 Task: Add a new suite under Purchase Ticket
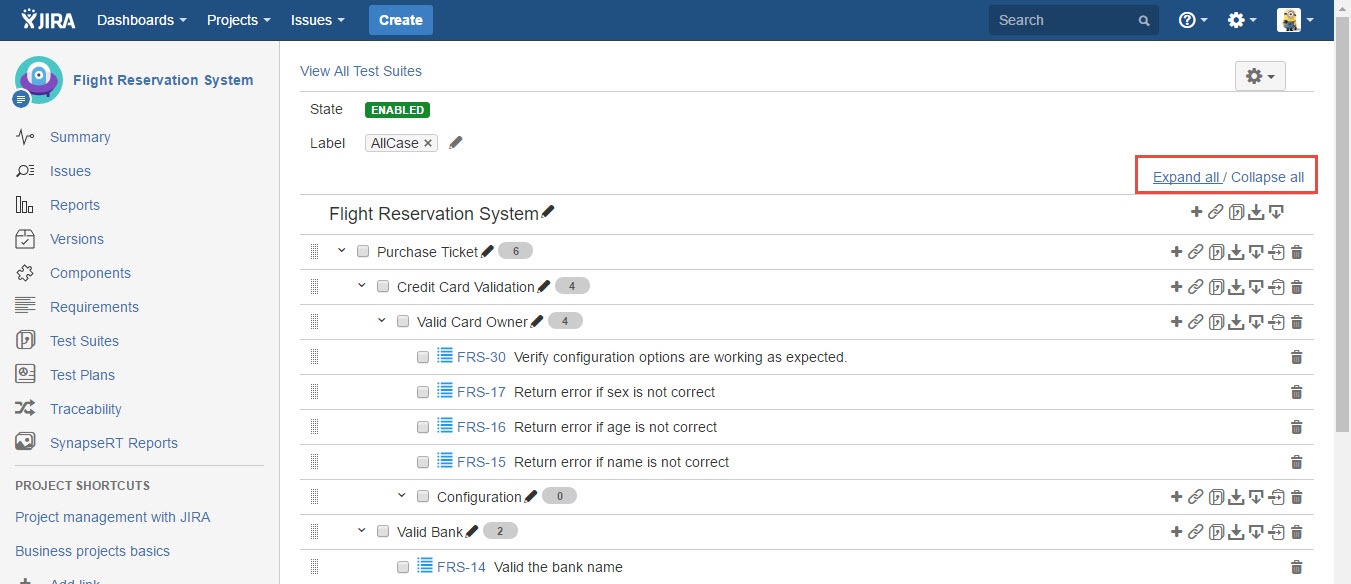(1176, 251)
